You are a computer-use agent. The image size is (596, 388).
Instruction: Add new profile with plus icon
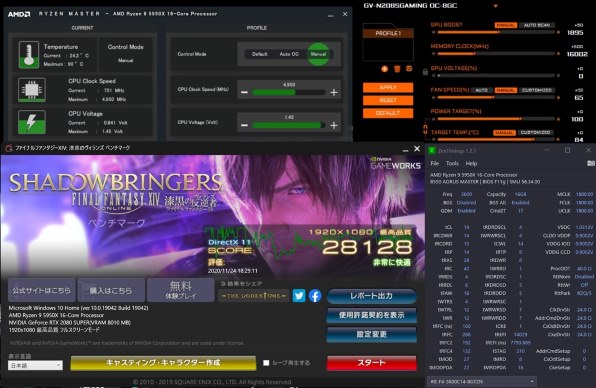point(385,69)
